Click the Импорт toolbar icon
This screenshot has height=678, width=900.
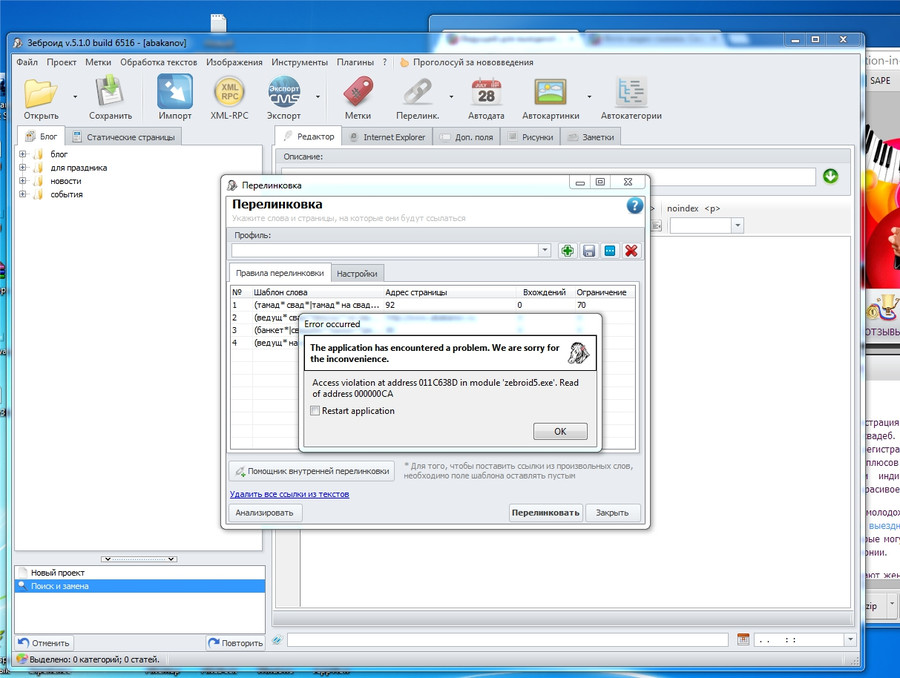(174, 92)
